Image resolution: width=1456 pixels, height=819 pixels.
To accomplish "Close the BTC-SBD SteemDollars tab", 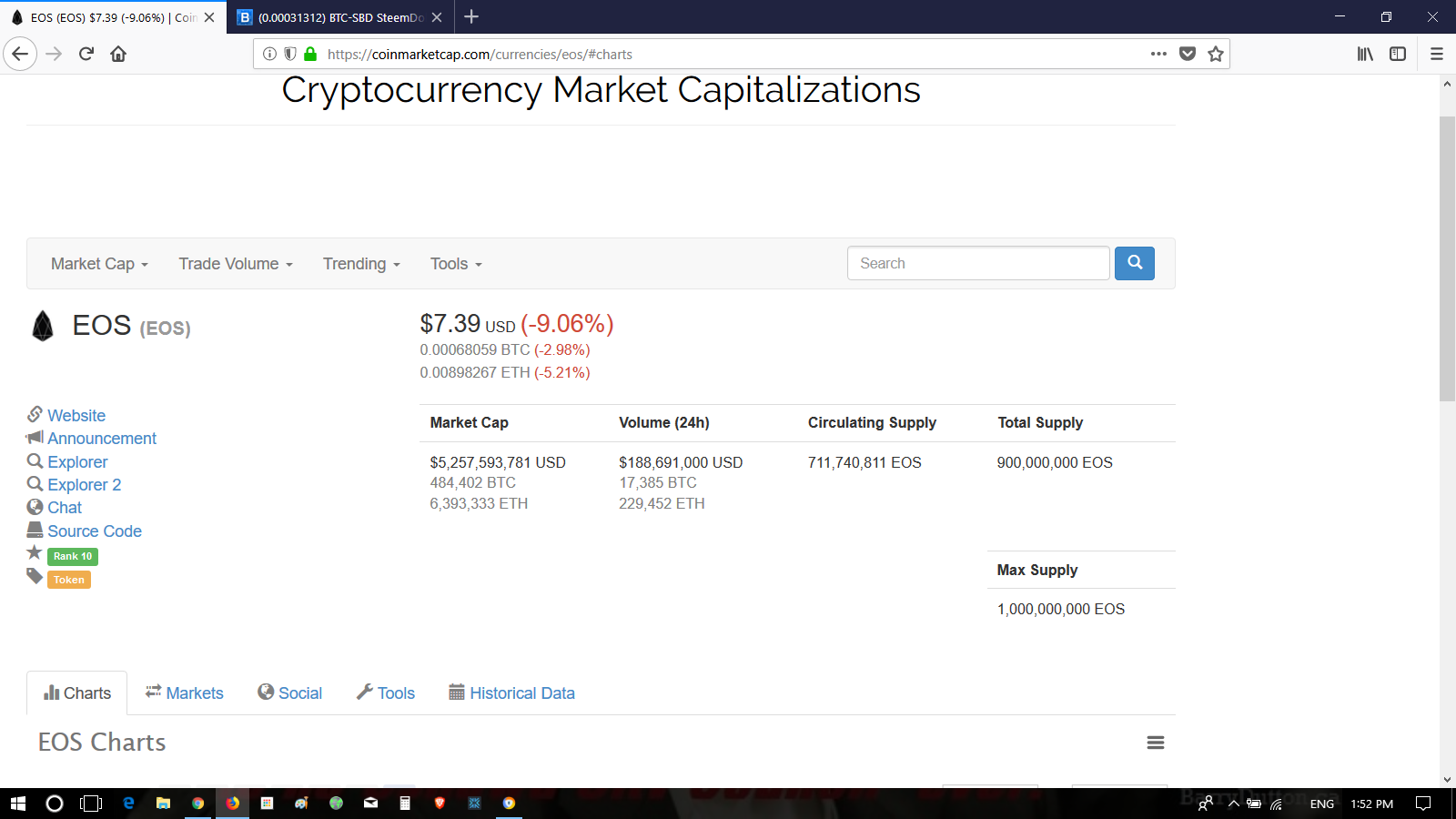I will point(437,17).
